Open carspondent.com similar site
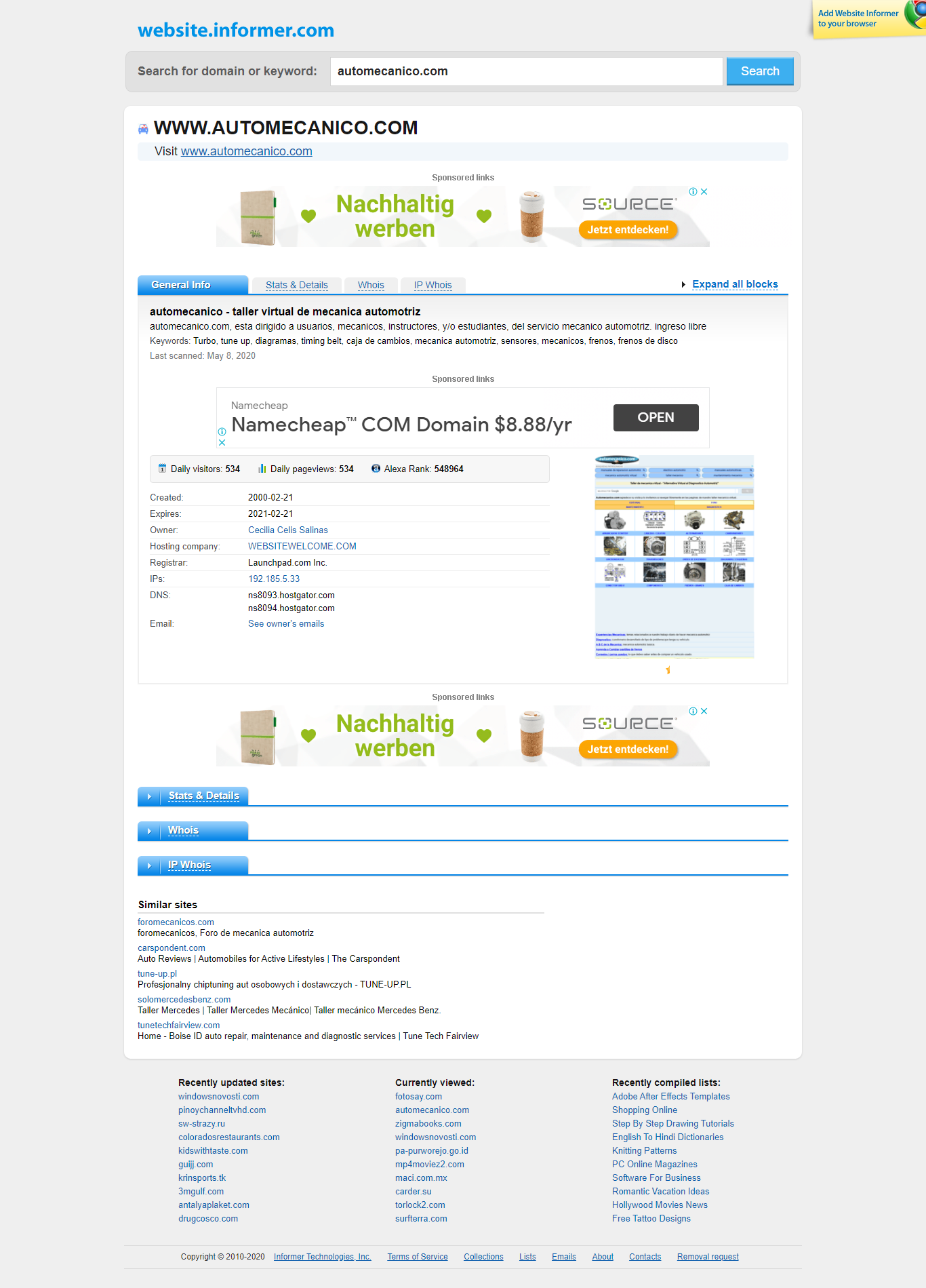The image size is (926, 1288). tap(172, 948)
